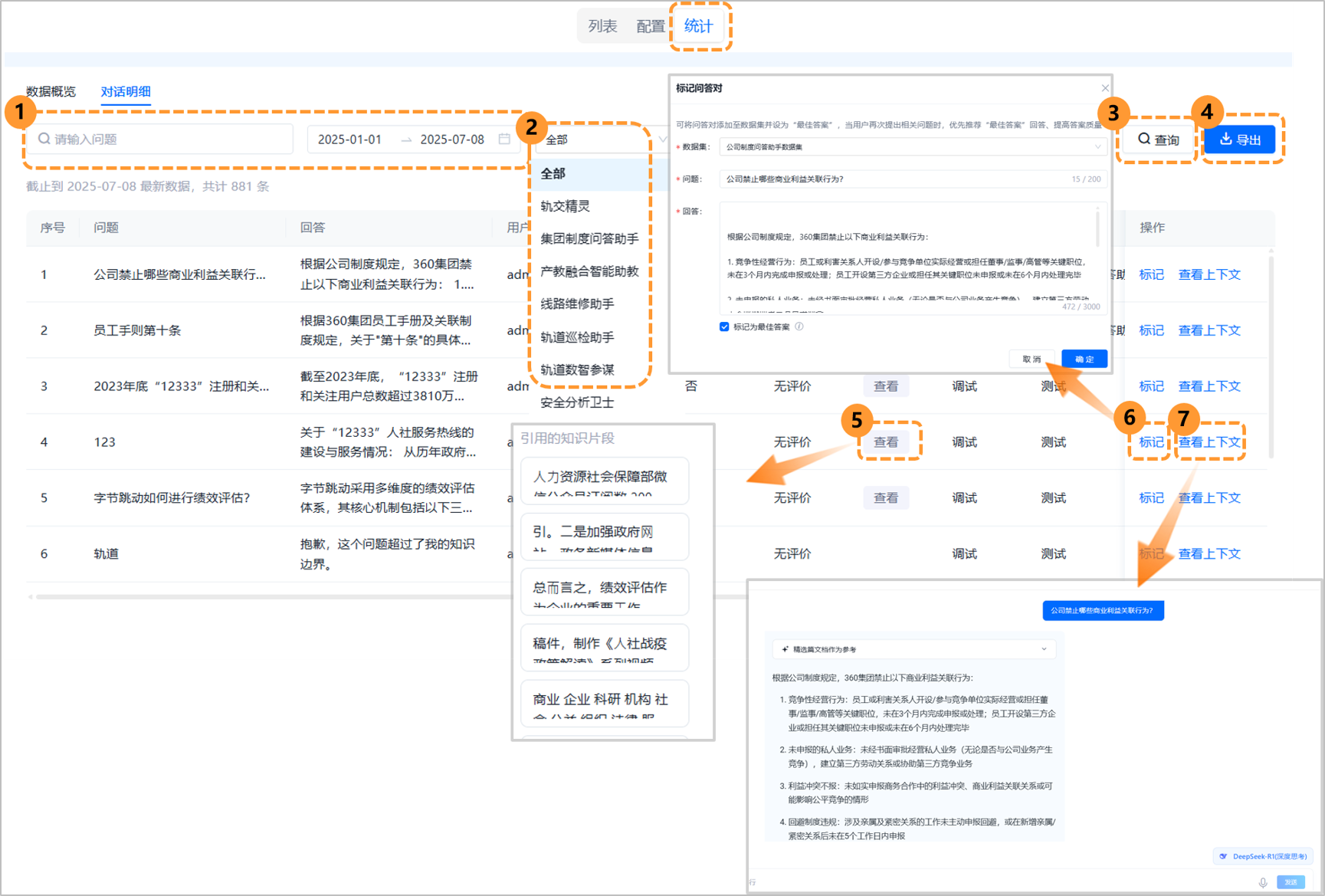The width and height of the screenshot is (1325, 896).
Task: Toggle the DeepSeek-R1 深度思考 mode chip
Action: coord(1262,856)
